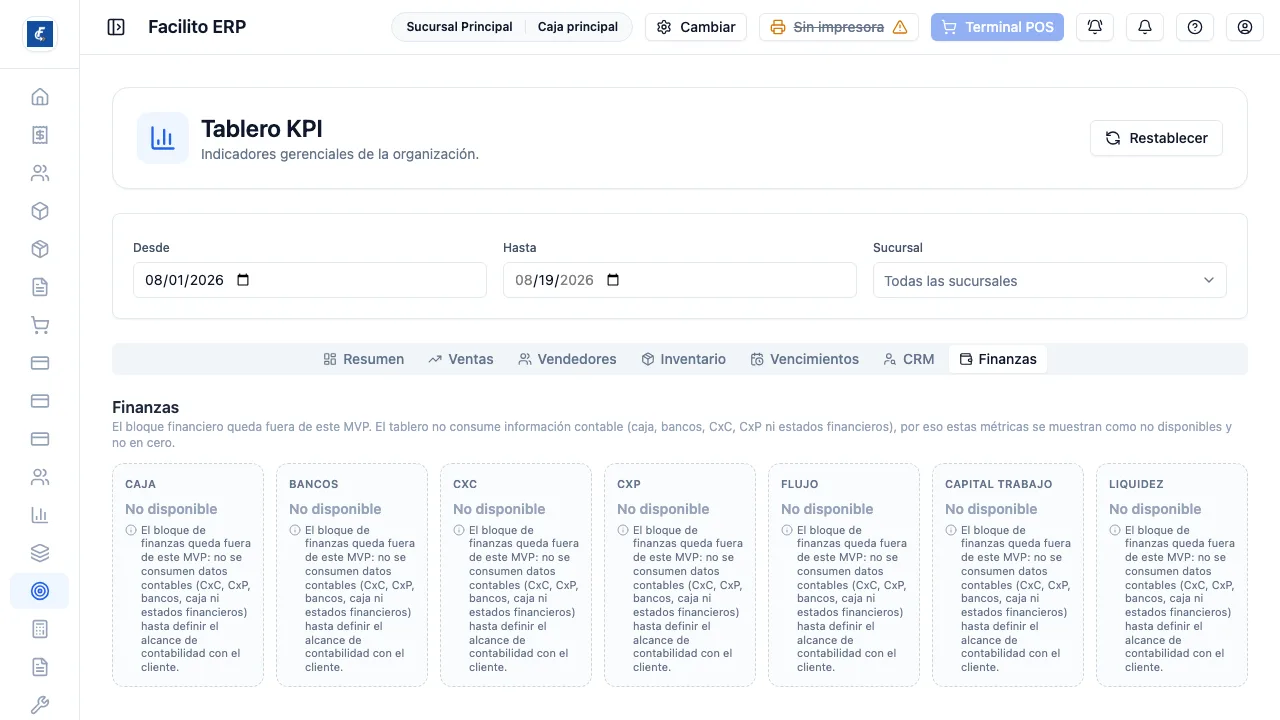Switch to the Inventario tab

(x=684, y=359)
